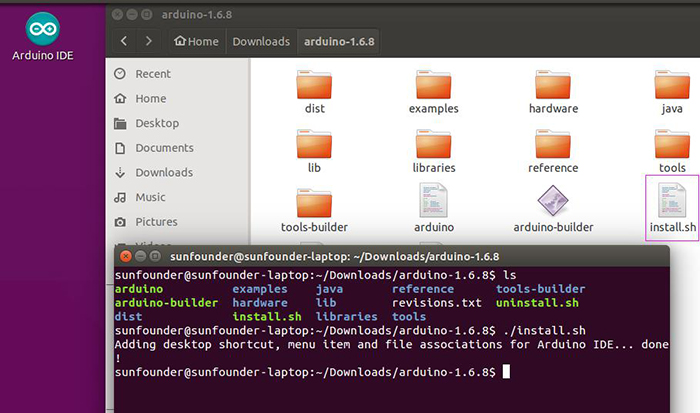700x413 pixels.
Task: Select the tools folder
Action: pyautogui.click(x=672, y=151)
